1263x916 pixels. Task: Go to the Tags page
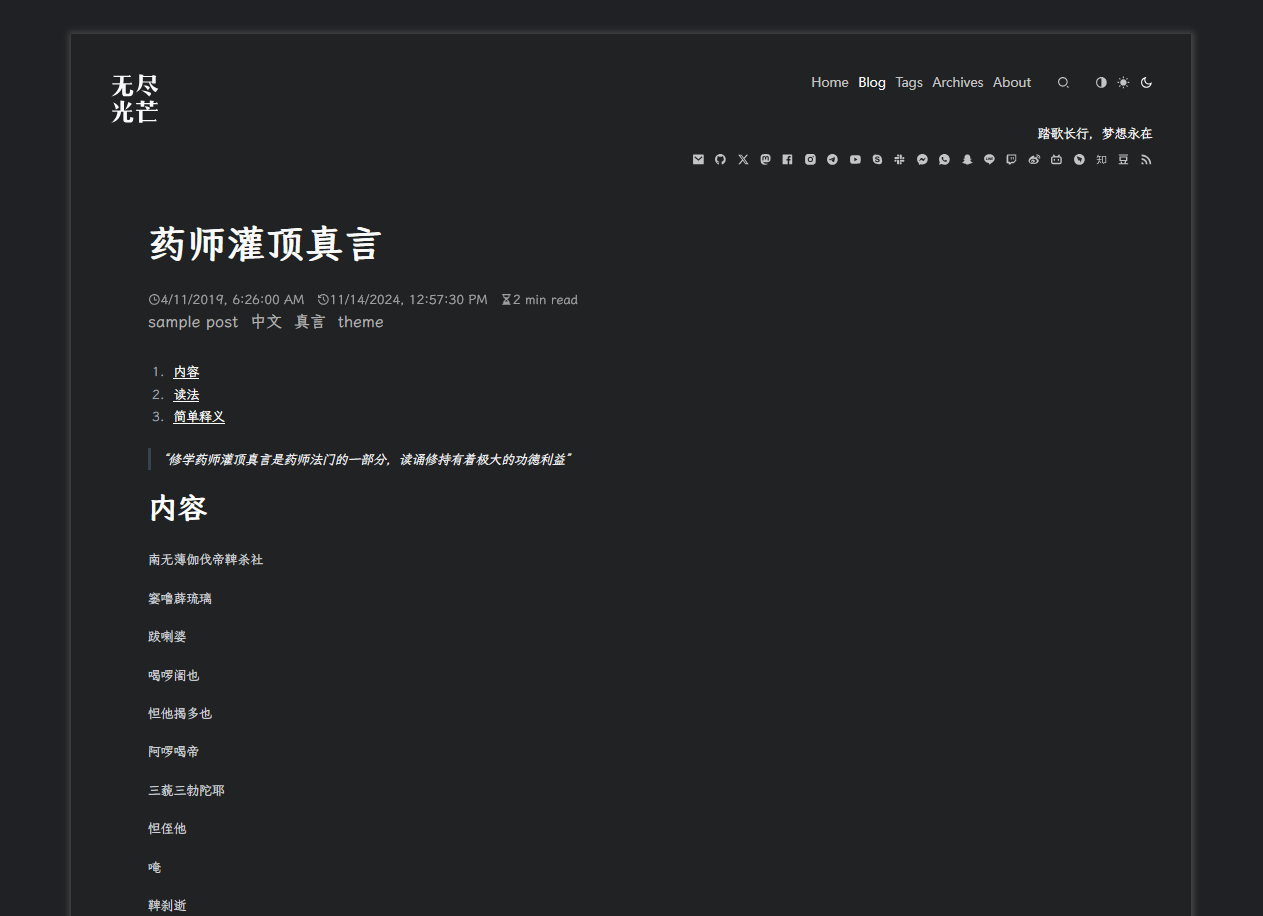click(909, 83)
